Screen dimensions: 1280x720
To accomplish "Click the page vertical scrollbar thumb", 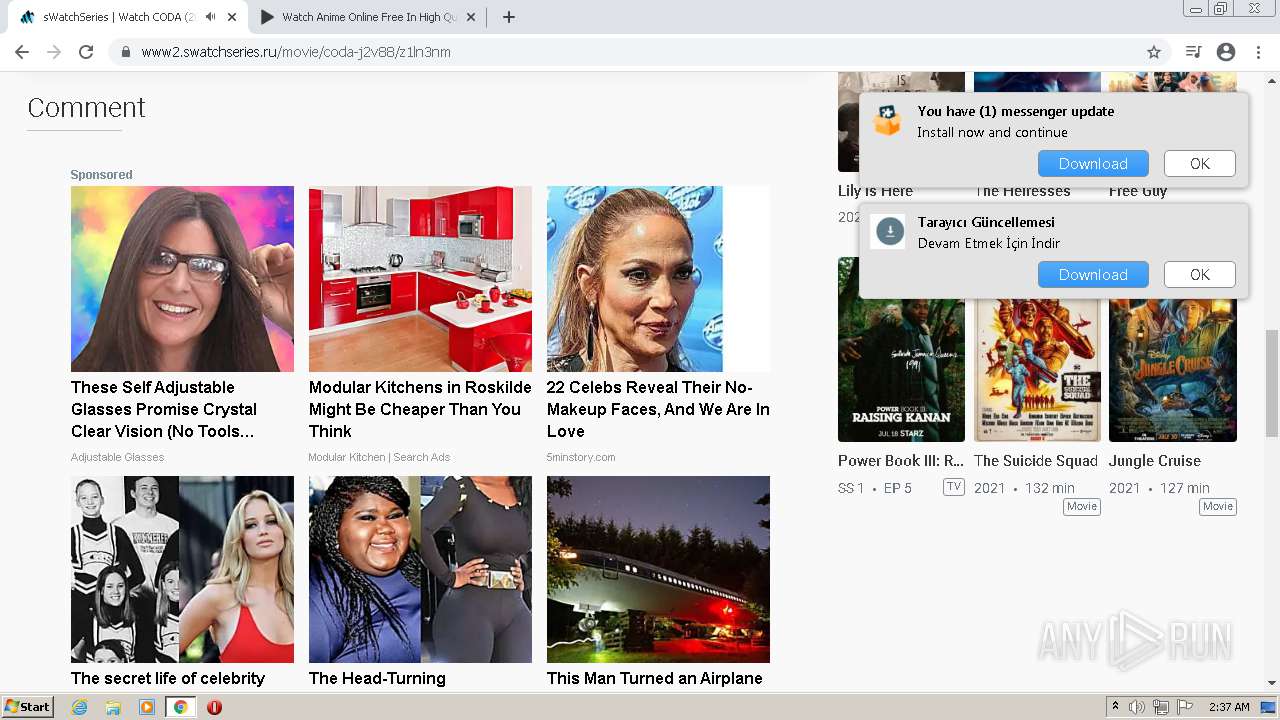I will [x=1272, y=383].
